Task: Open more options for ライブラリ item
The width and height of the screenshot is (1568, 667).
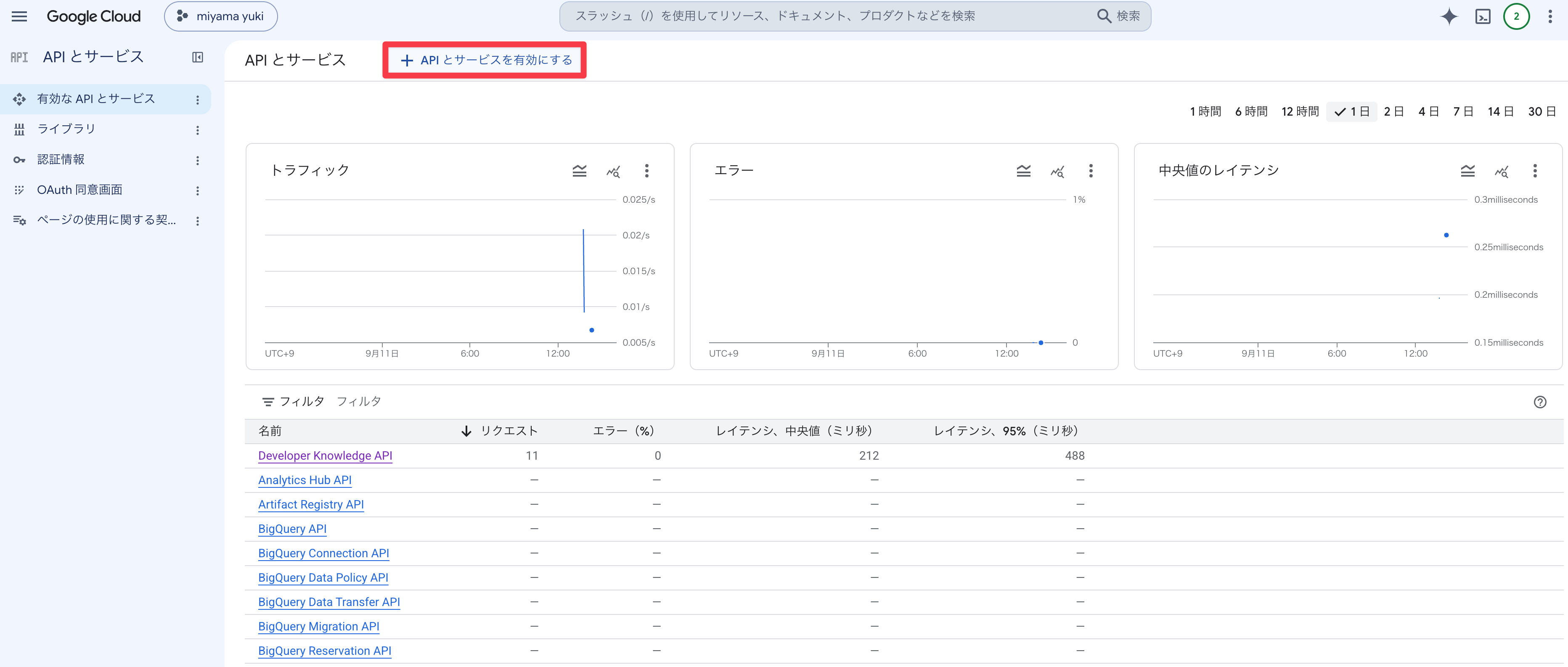Action: (x=197, y=130)
